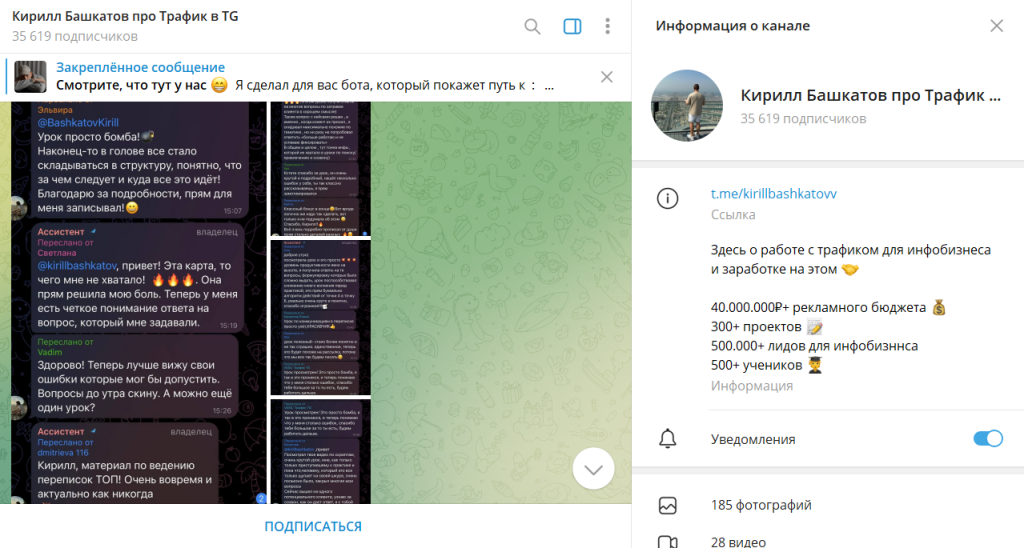Click the 'Ссылка' label under link
Screen dimensions: 1024x548
pos(733,214)
